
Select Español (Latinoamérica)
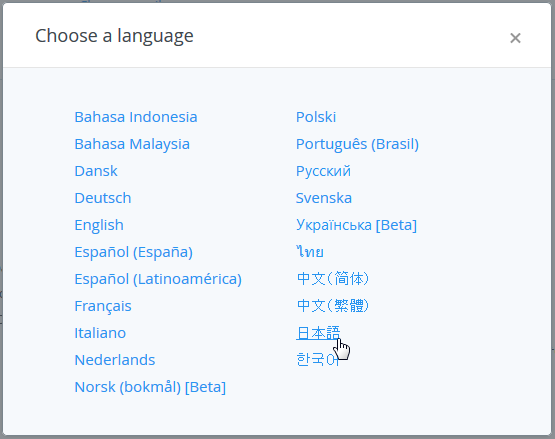158,279
